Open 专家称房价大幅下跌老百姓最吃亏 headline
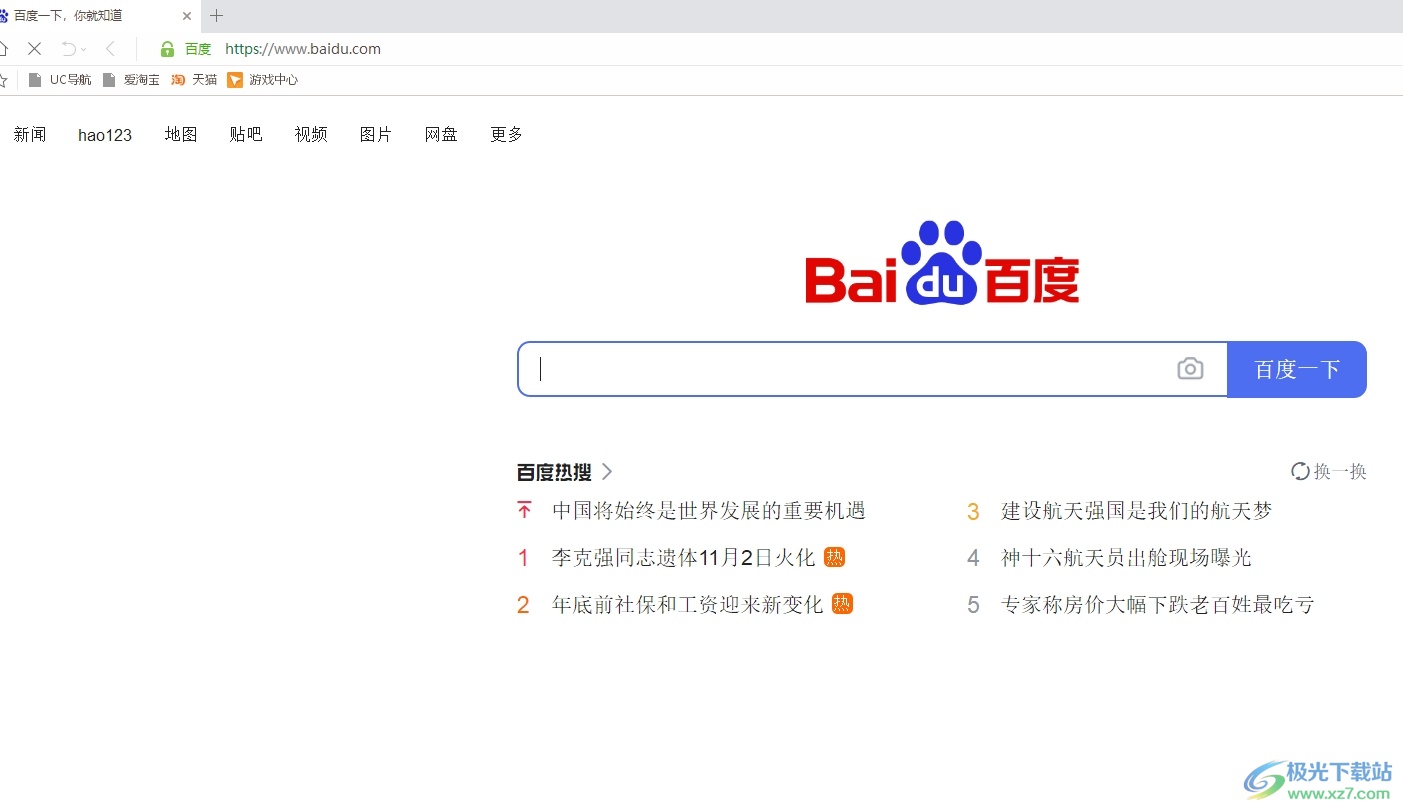Screen dimensions: 1403x810 click(1158, 604)
